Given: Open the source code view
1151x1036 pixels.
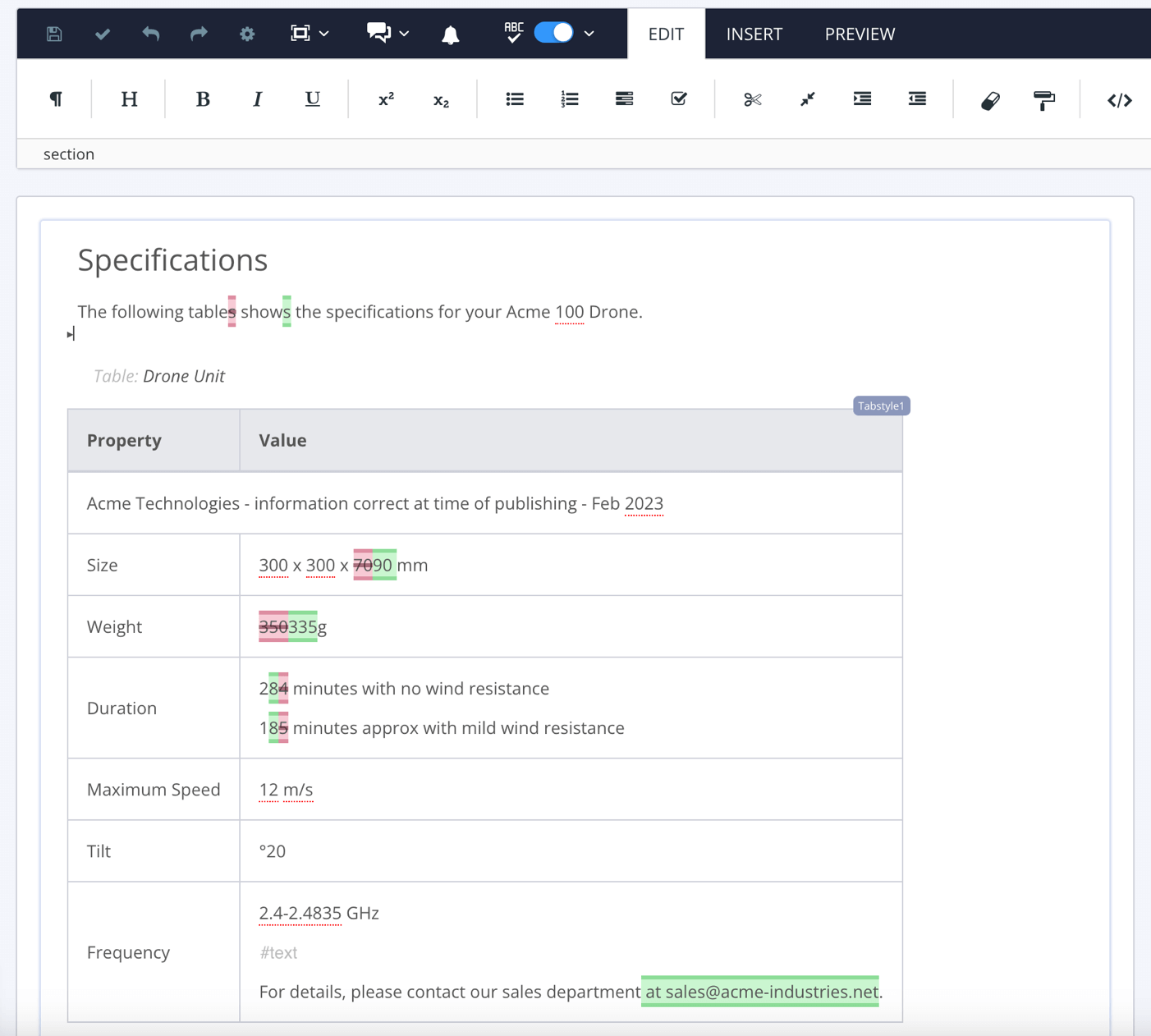Looking at the screenshot, I should coord(1119,100).
